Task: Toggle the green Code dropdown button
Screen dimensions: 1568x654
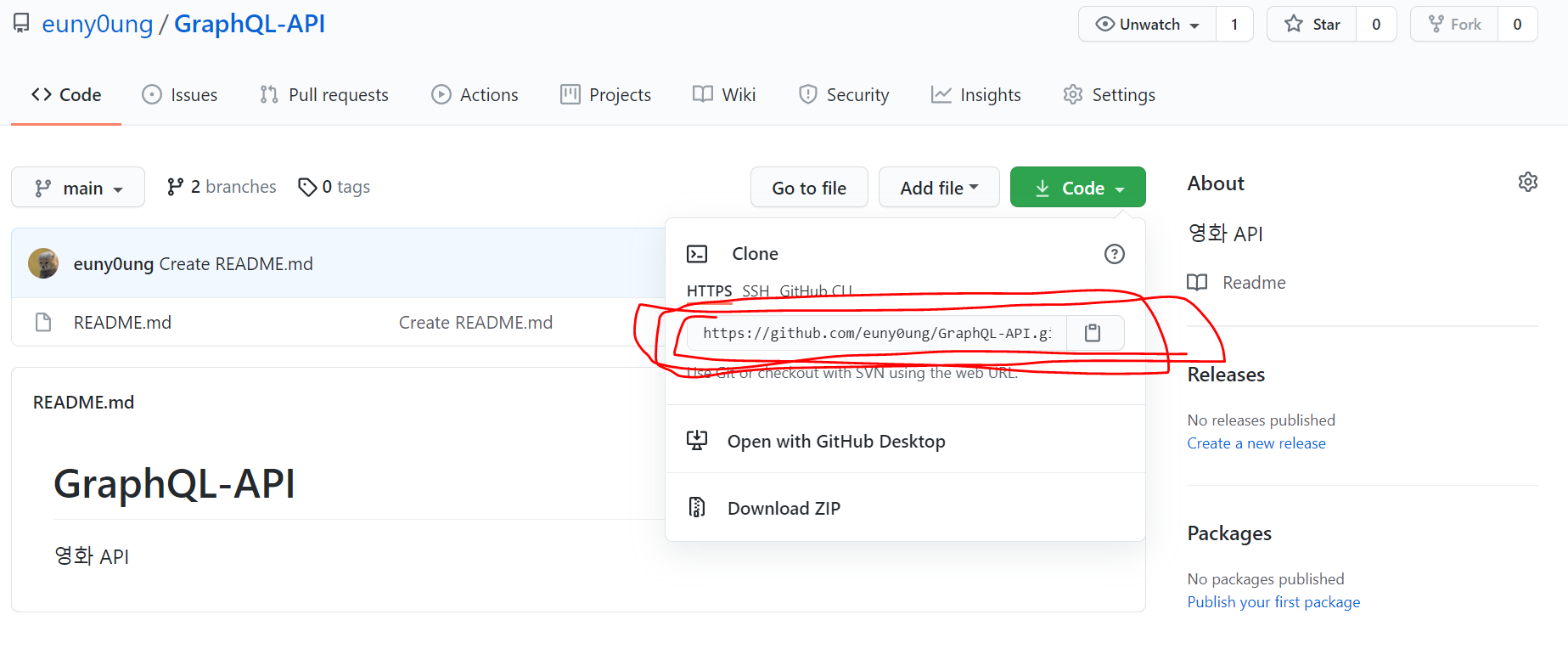Action: point(1078,188)
